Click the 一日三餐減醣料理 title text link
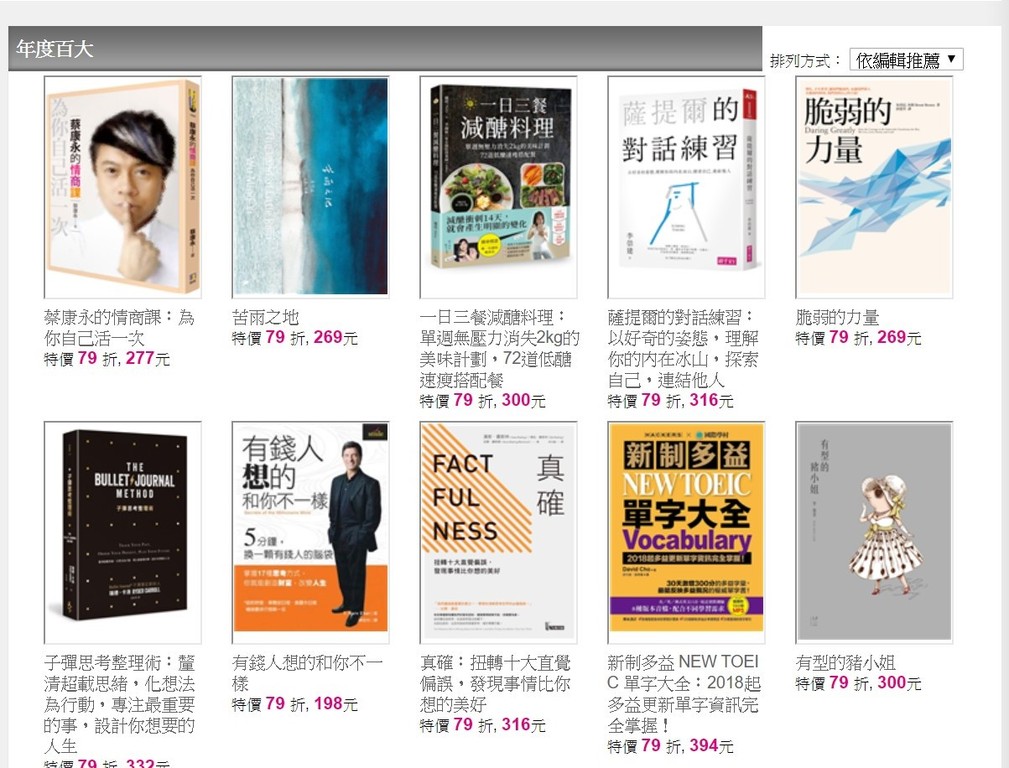This screenshot has height=768, width=1009. coord(499,348)
